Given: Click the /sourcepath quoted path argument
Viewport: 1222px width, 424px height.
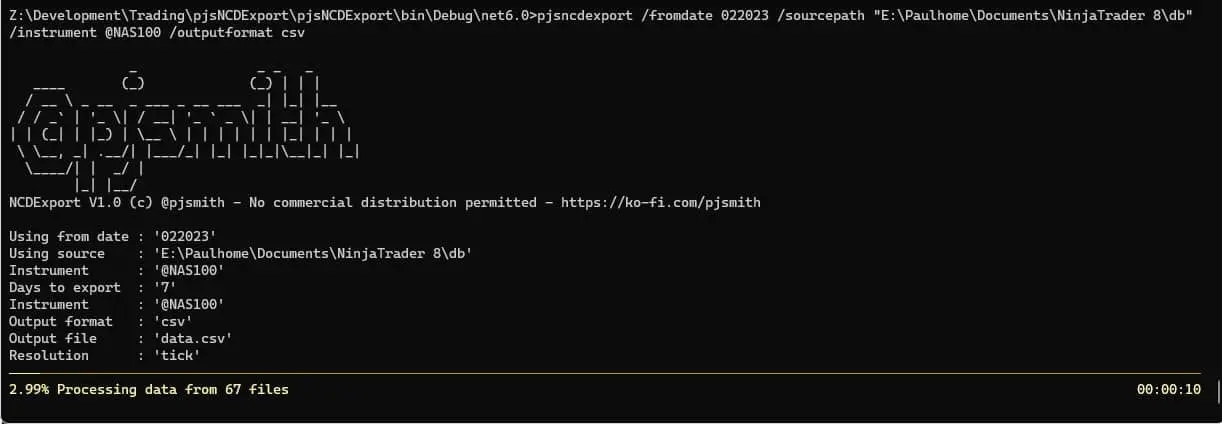Looking at the screenshot, I should pos(984,16).
